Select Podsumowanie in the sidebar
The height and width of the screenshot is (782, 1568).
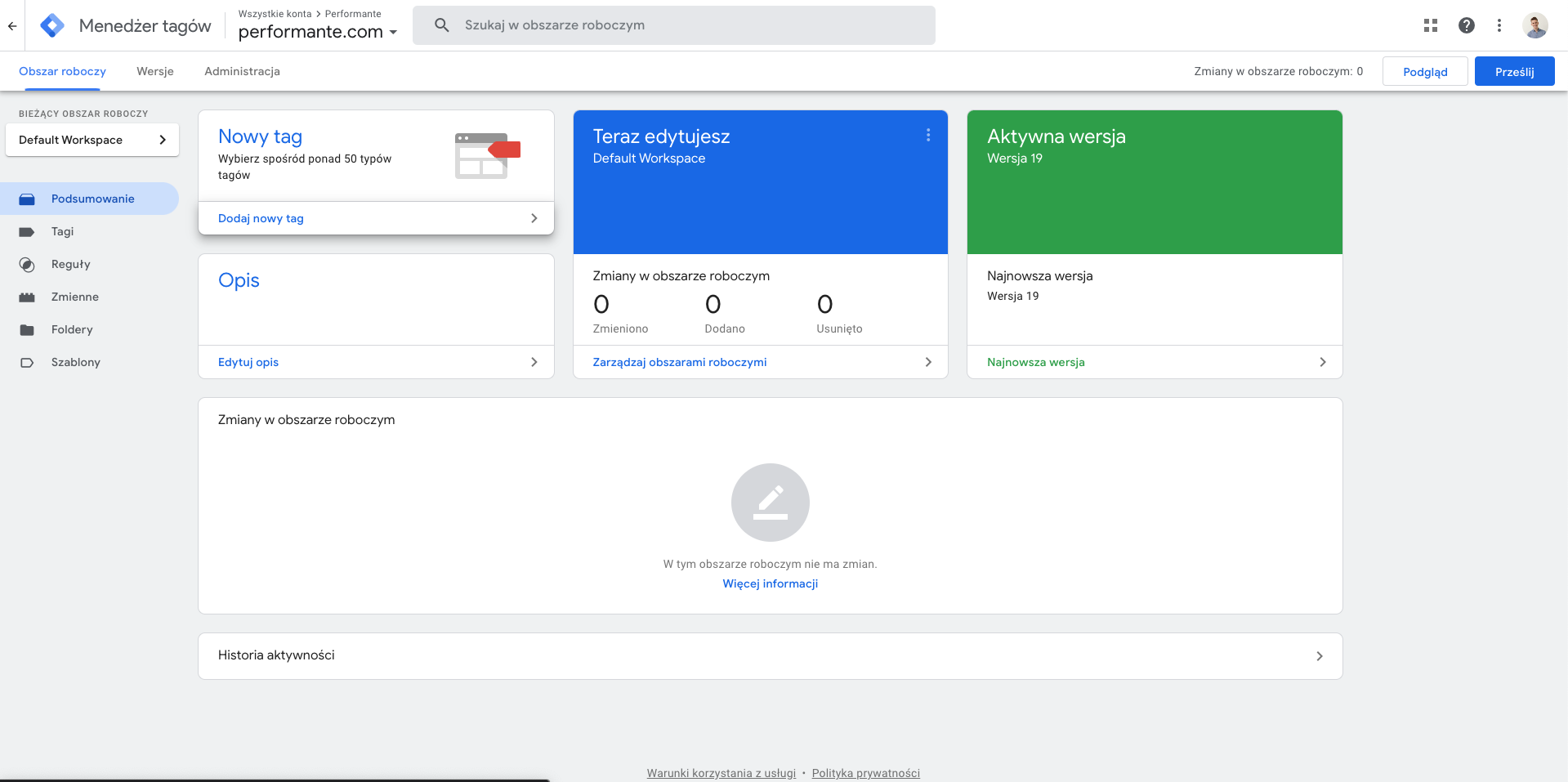point(89,199)
